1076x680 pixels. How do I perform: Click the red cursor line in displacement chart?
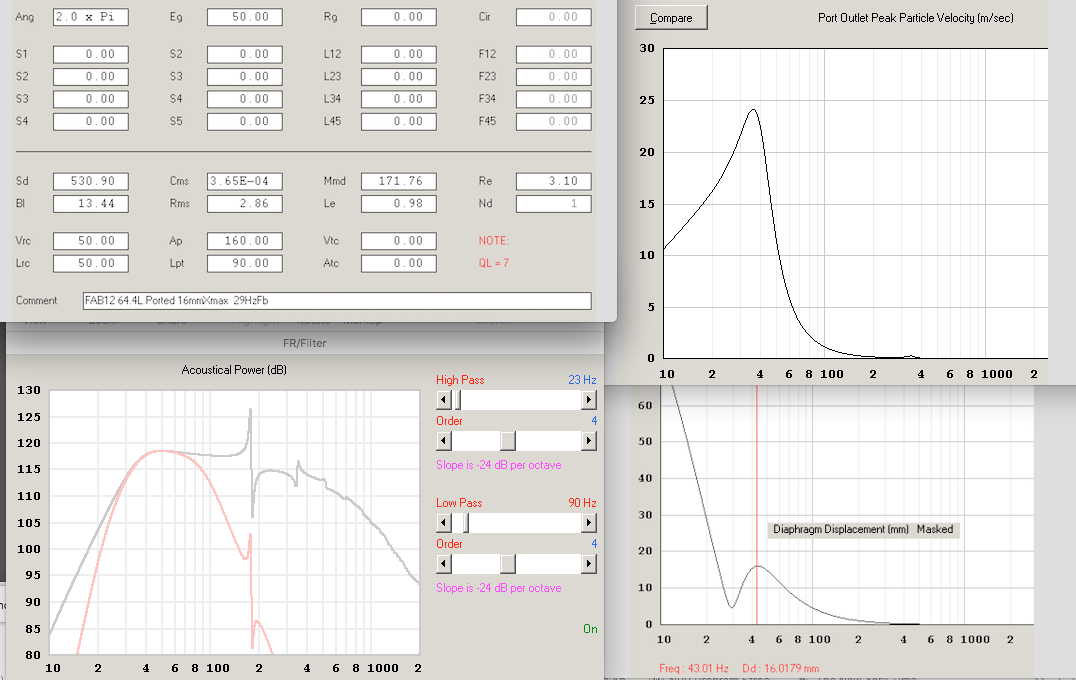757,504
